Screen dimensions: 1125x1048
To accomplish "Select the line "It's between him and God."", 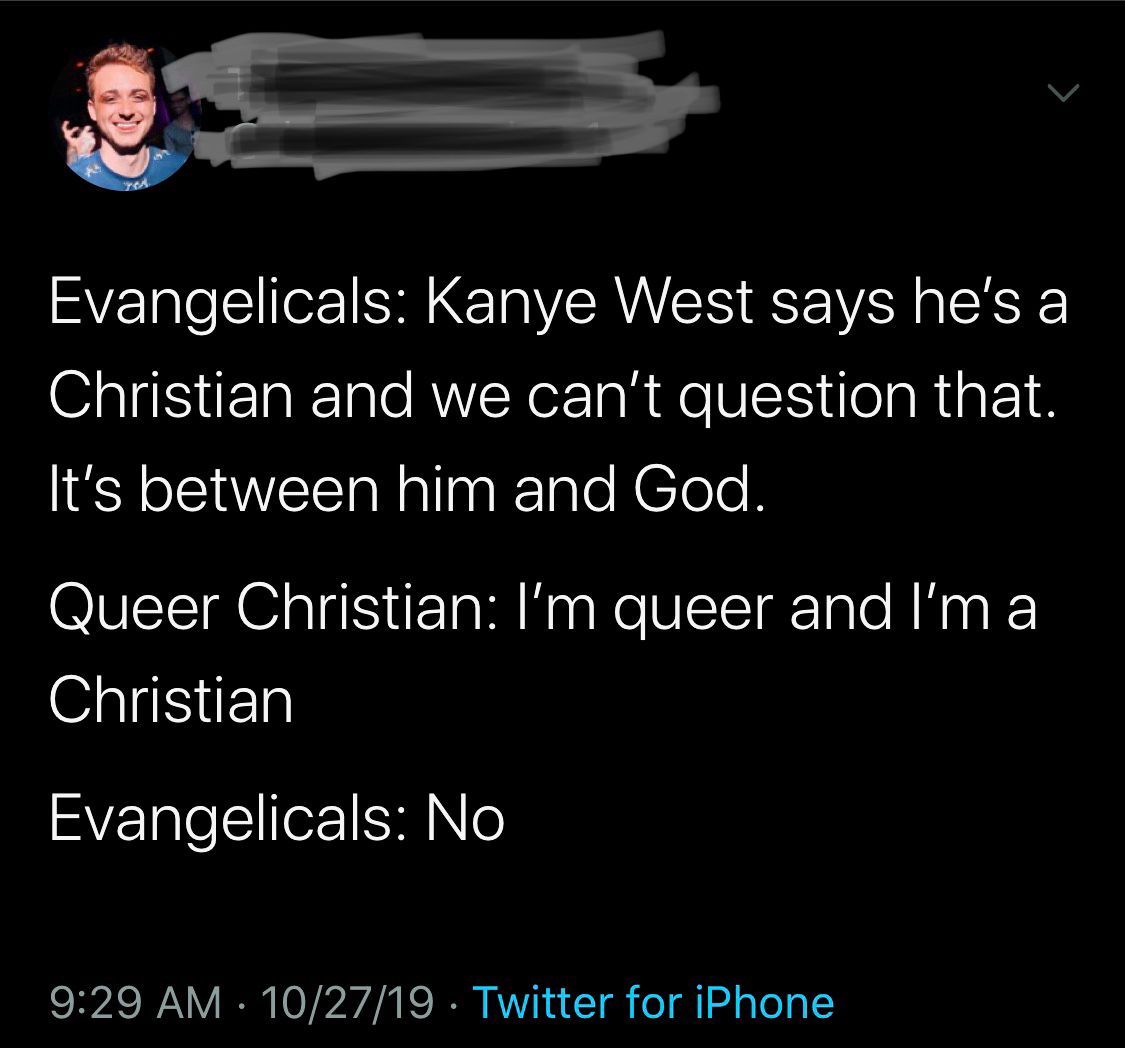I will click(408, 488).
